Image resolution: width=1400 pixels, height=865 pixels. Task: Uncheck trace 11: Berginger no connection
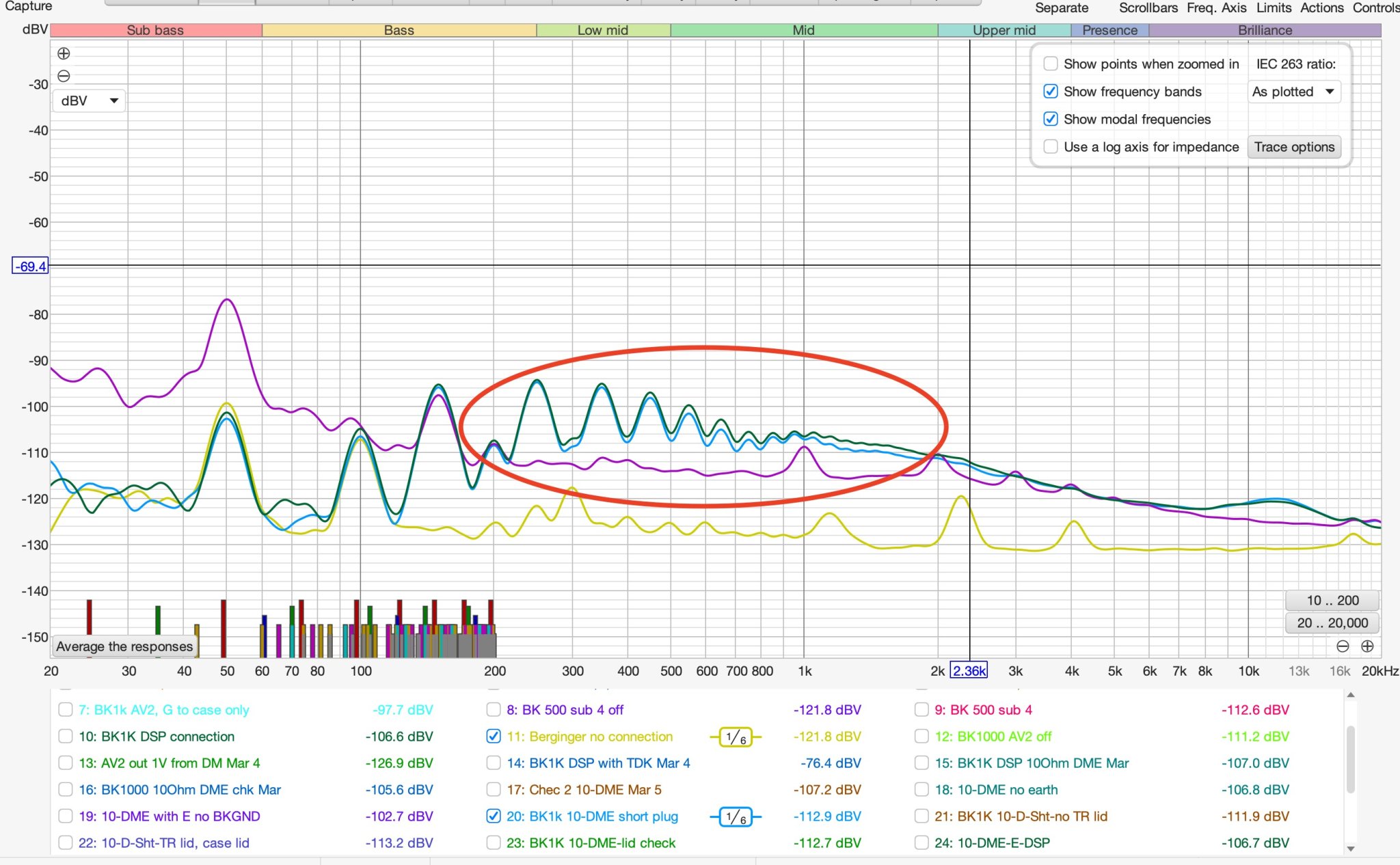click(494, 737)
